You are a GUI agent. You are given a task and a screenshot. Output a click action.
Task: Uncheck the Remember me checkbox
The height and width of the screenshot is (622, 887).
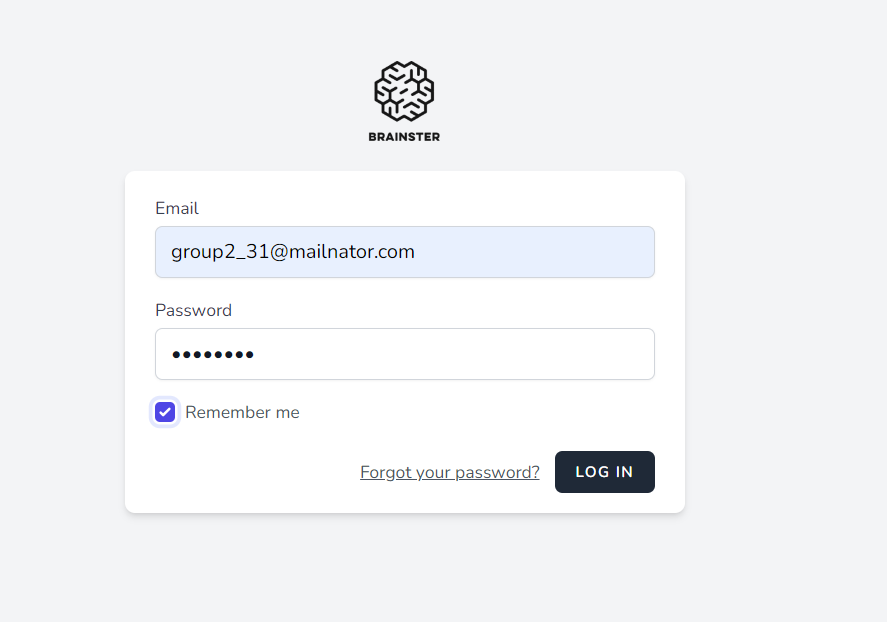(165, 412)
